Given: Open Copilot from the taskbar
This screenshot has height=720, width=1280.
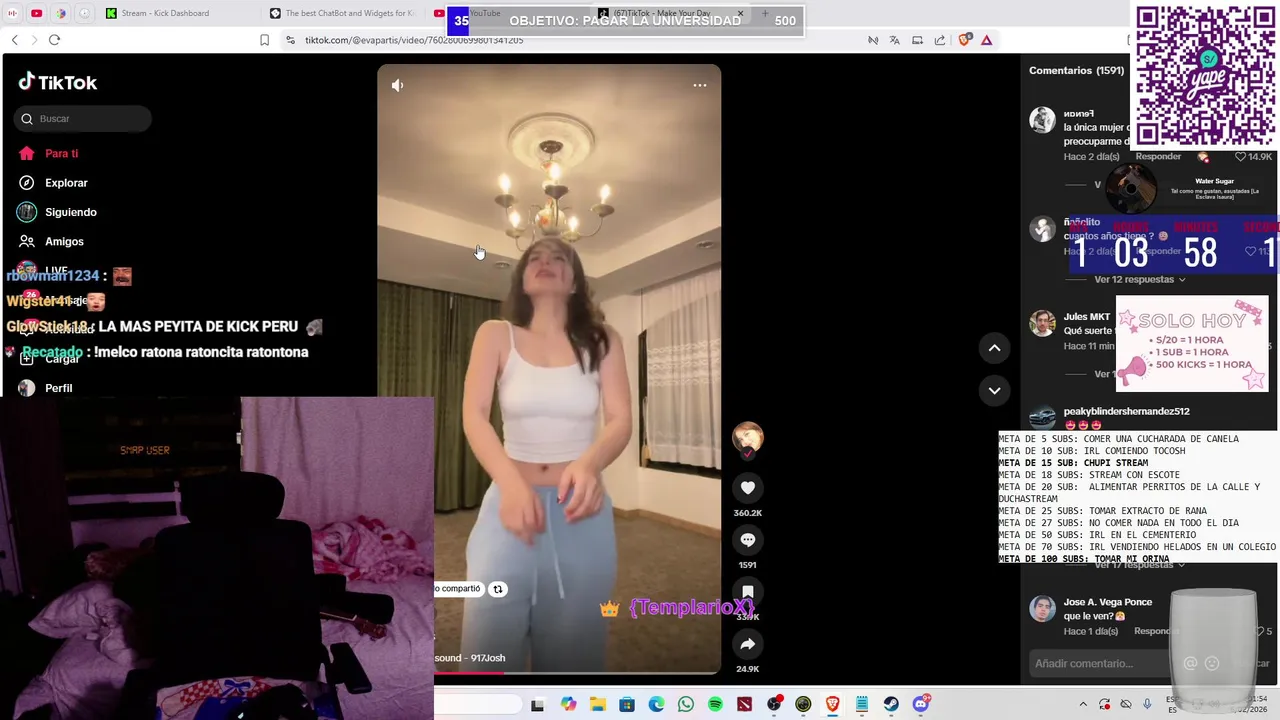Looking at the screenshot, I should [568, 705].
